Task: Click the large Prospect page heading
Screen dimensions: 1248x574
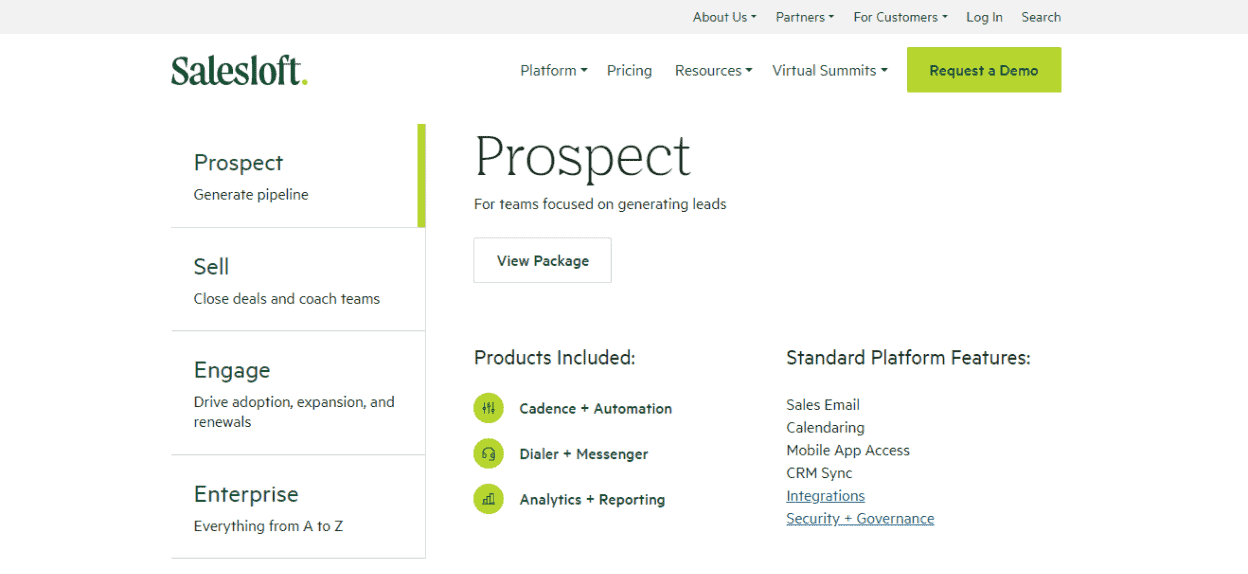Action: coord(582,157)
